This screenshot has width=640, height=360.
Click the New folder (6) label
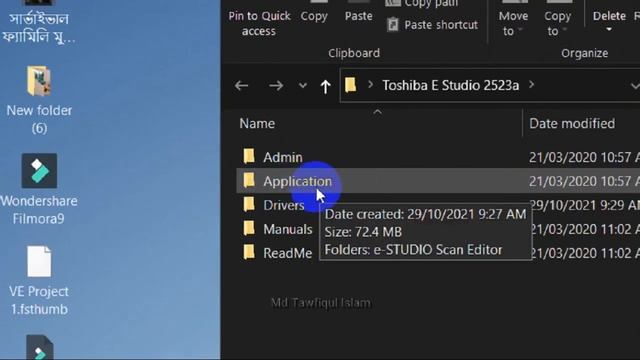point(39,119)
